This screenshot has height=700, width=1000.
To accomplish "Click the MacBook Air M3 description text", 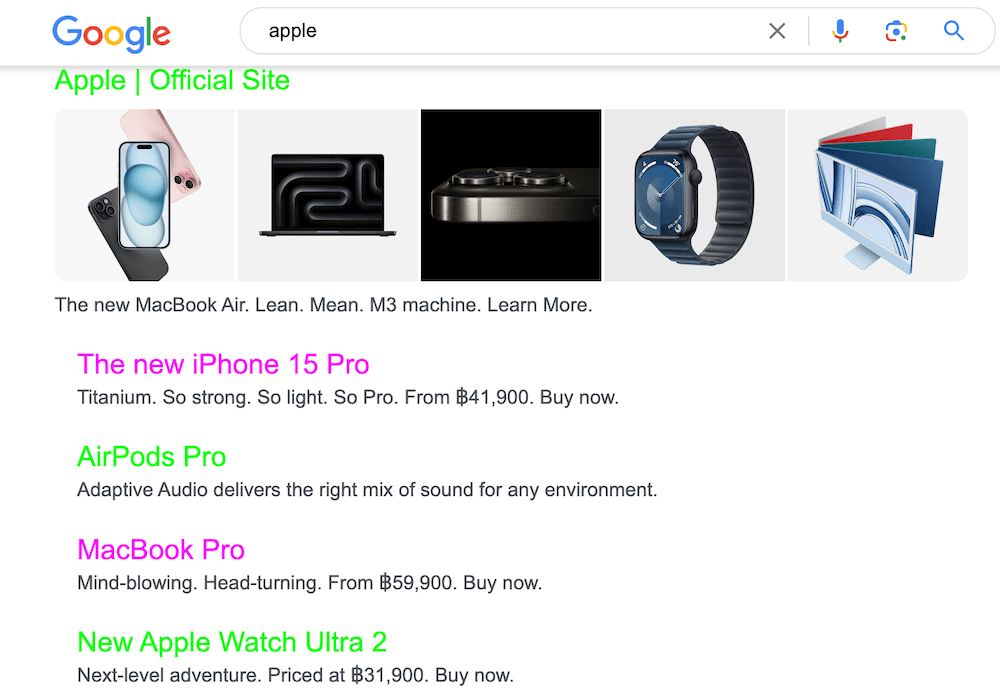I will coord(323,305).
